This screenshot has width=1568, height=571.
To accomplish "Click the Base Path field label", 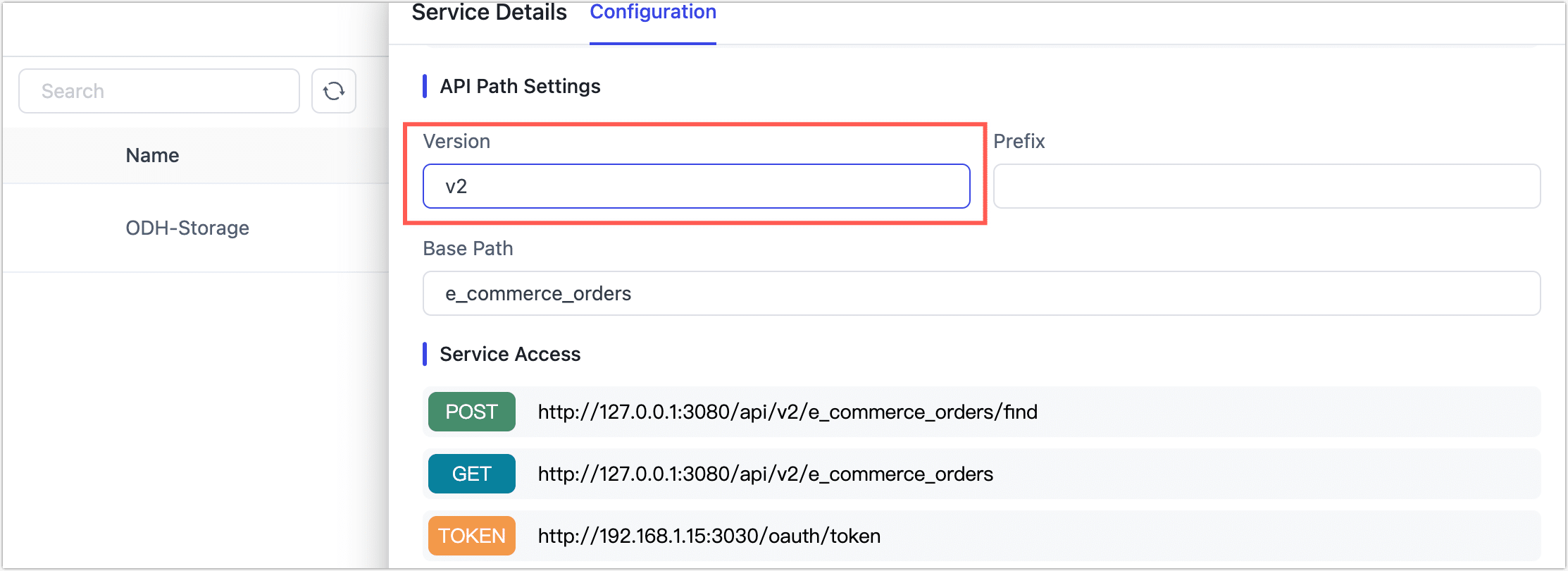I will (x=468, y=248).
